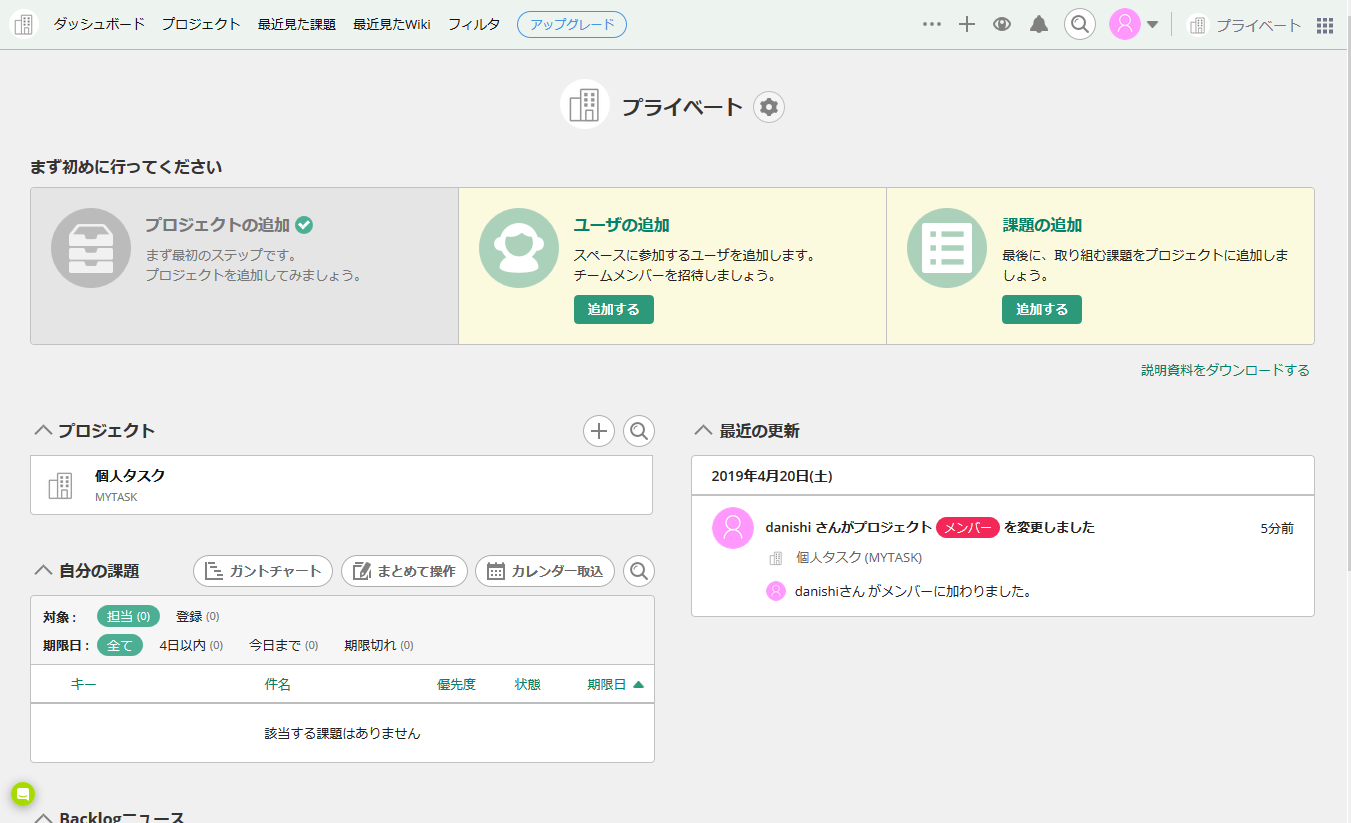This screenshot has height=823, width=1351.
Task: Open the ダッシュボード menu item
Action: click(x=99, y=25)
